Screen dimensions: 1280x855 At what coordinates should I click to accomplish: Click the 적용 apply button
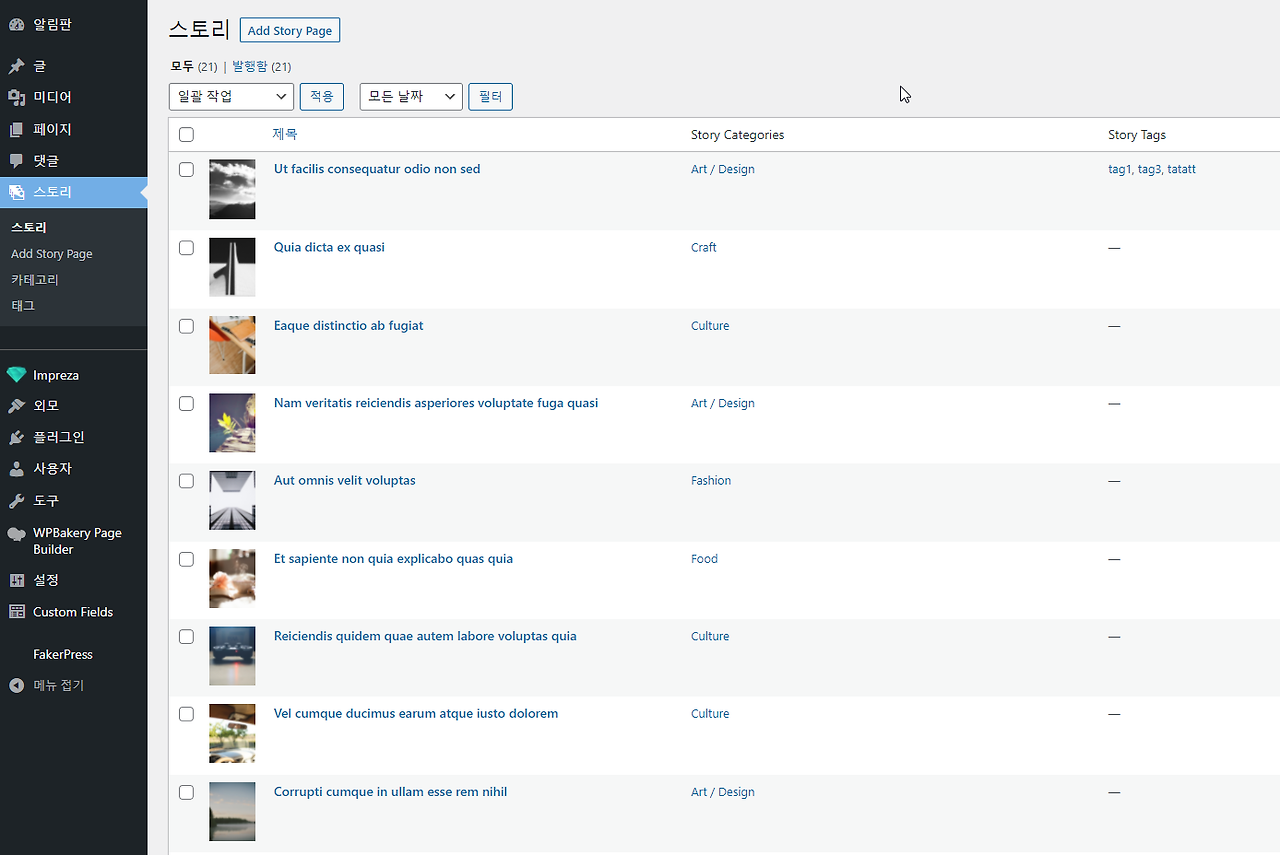pos(322,96)
